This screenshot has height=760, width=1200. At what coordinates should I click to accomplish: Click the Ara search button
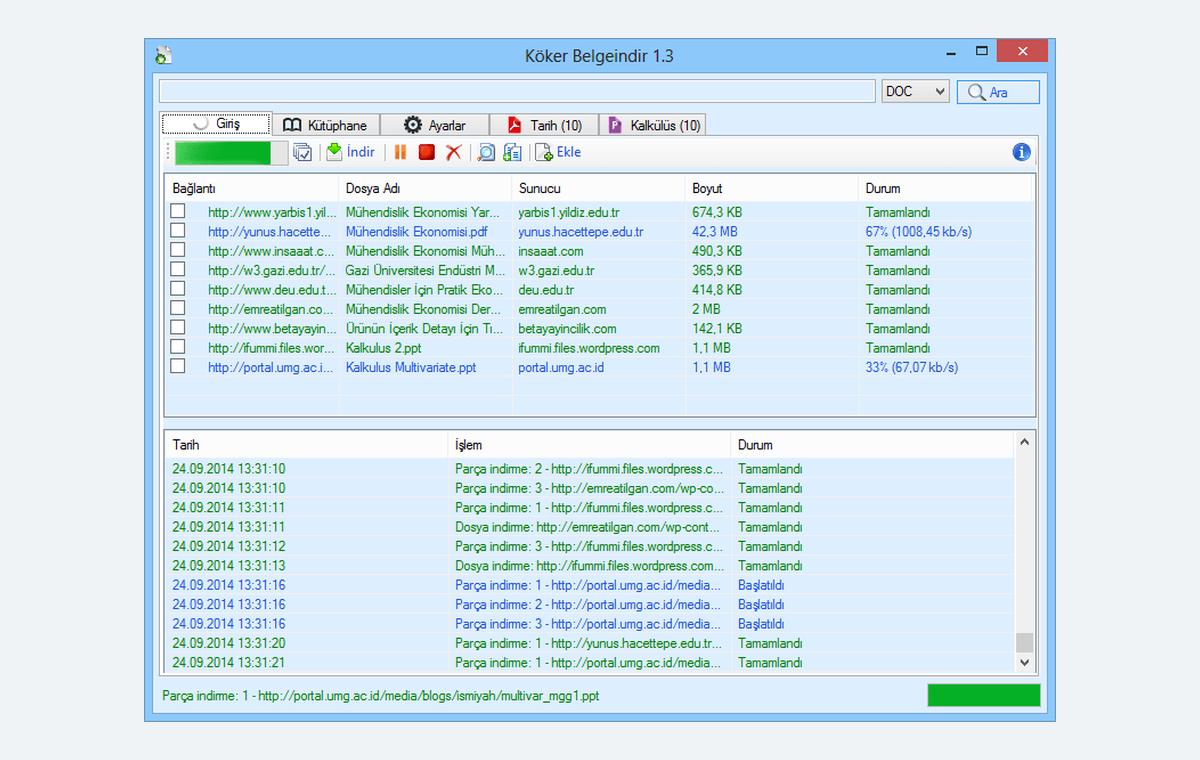tap(998, 92)
